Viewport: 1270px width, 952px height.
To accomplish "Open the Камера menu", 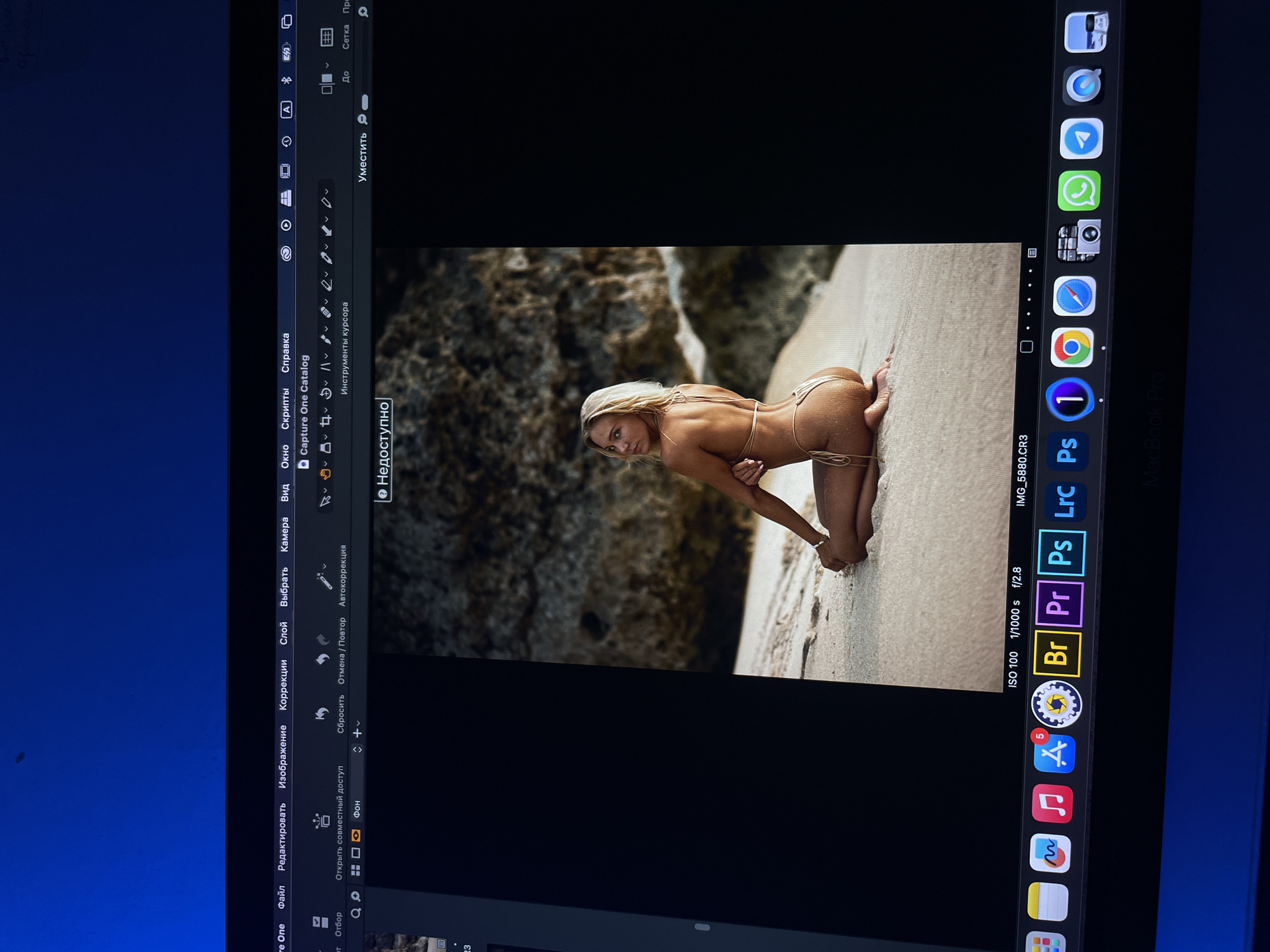I will tap(284, 534).
